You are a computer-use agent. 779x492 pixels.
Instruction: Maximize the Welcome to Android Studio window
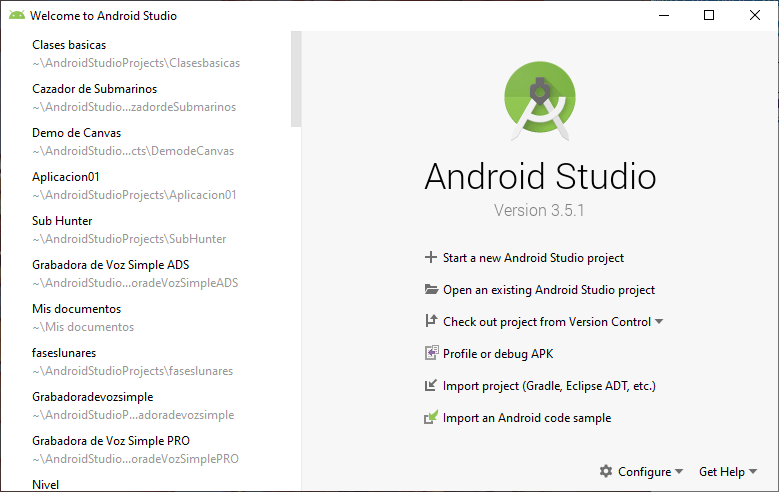709,16
